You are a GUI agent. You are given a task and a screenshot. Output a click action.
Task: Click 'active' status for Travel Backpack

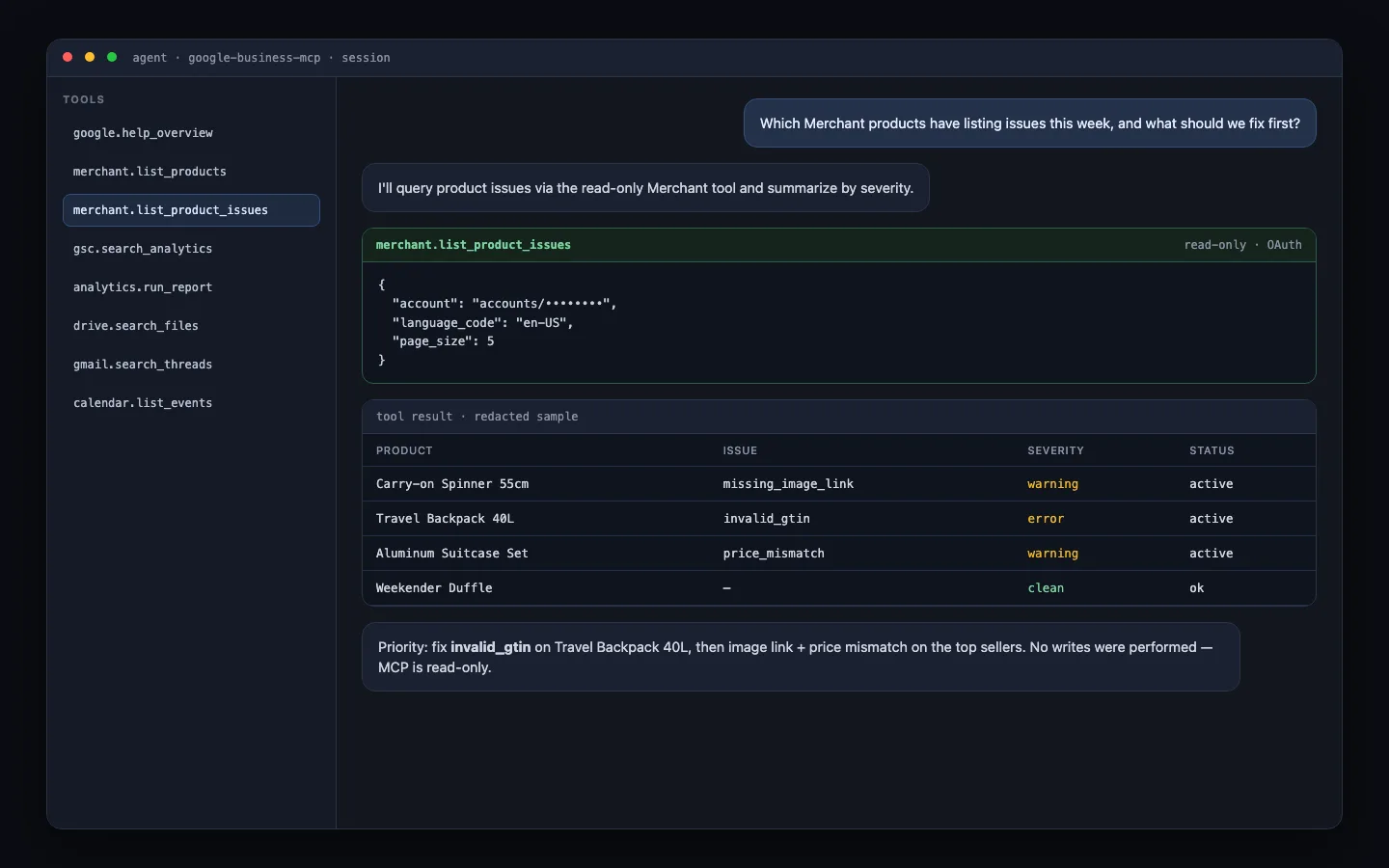[x=1212, y=519]
